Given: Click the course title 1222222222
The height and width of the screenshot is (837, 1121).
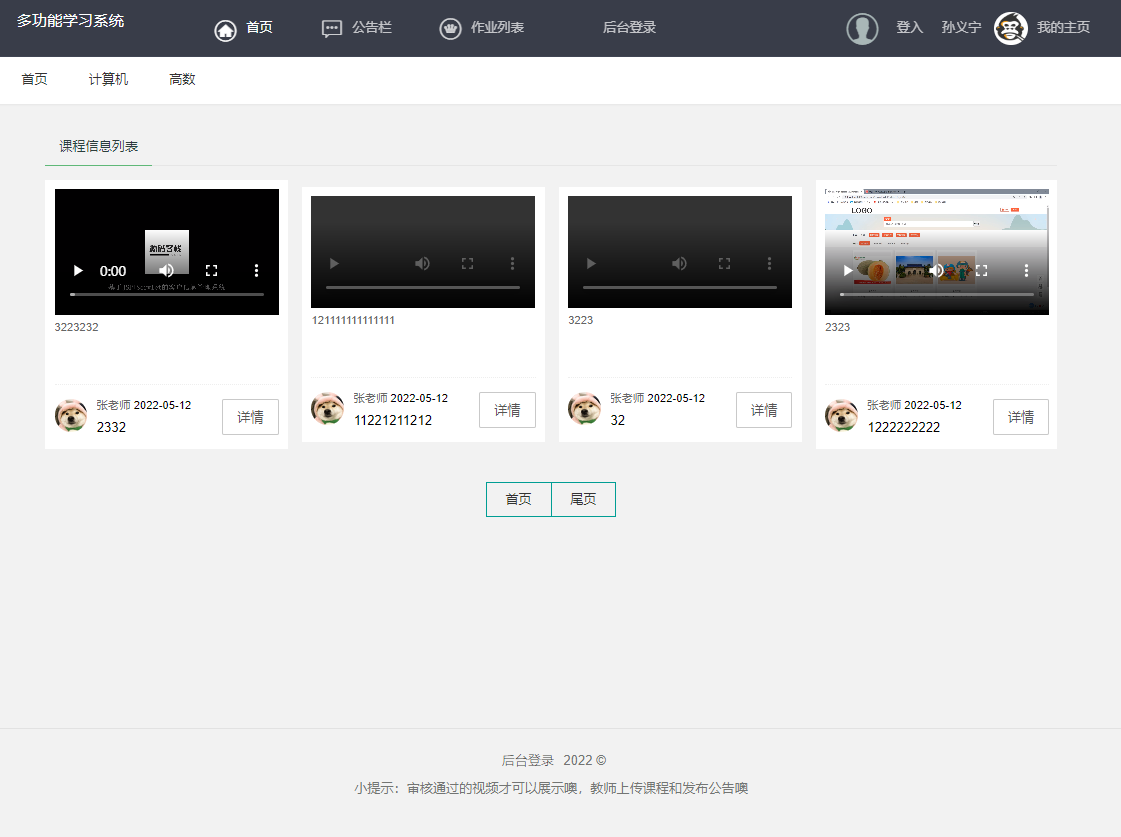Looking at the screenshot, I should (x=904, y=427).
